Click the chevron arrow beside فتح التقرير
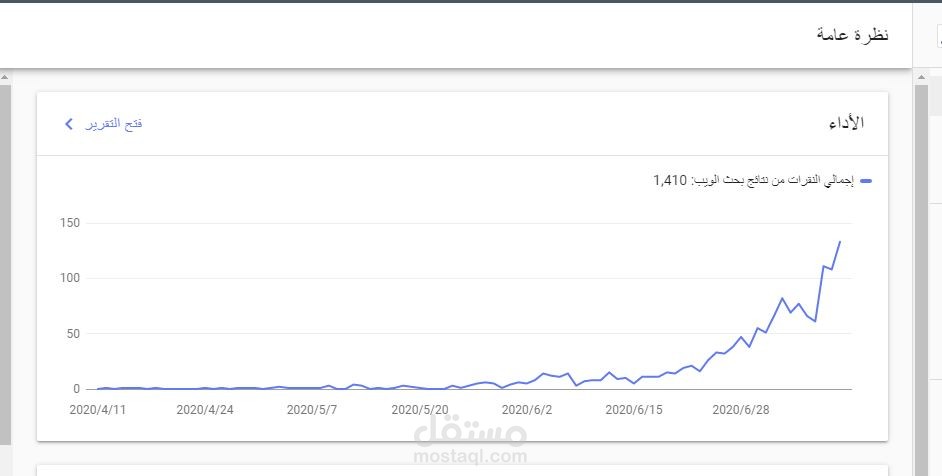942x476 pixels. pyautogui.click(x=68, y=124)
